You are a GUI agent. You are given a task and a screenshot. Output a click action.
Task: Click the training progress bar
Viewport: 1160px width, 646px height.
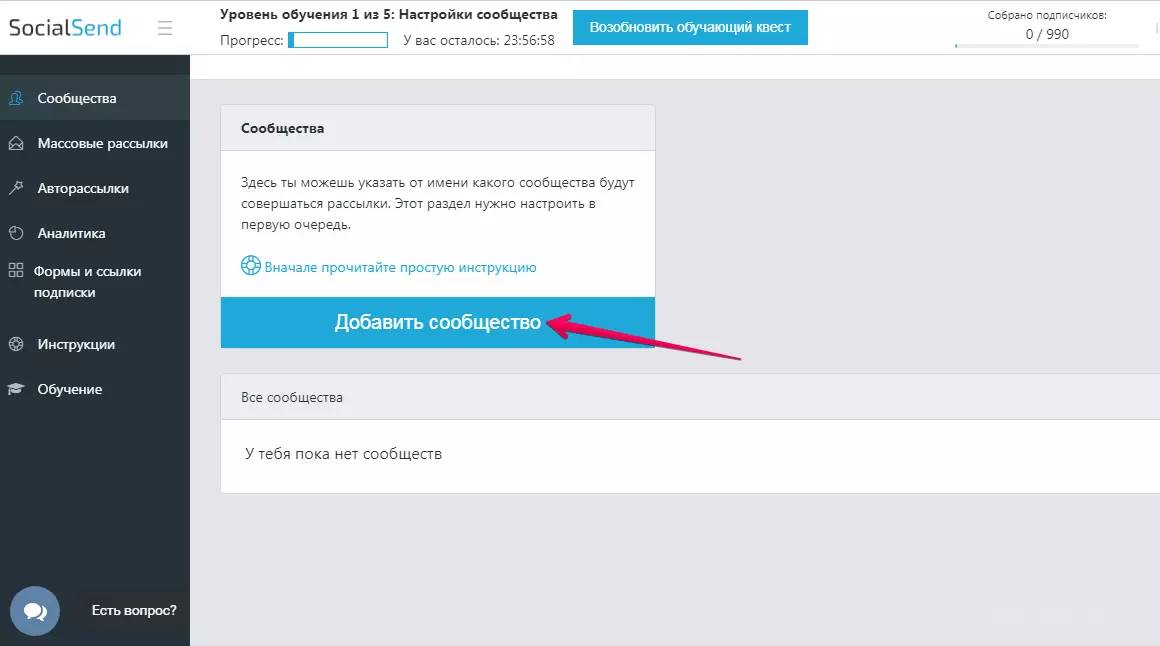338,40
